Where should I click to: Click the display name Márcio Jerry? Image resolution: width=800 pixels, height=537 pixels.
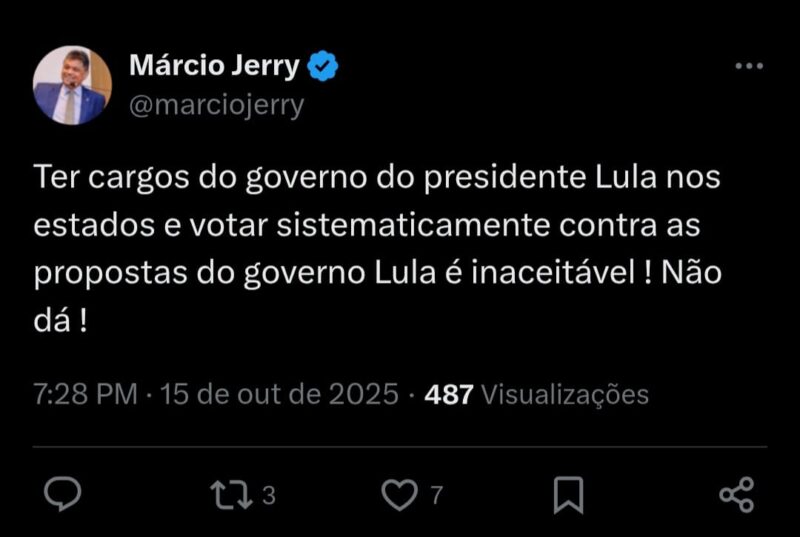(214, 67)
